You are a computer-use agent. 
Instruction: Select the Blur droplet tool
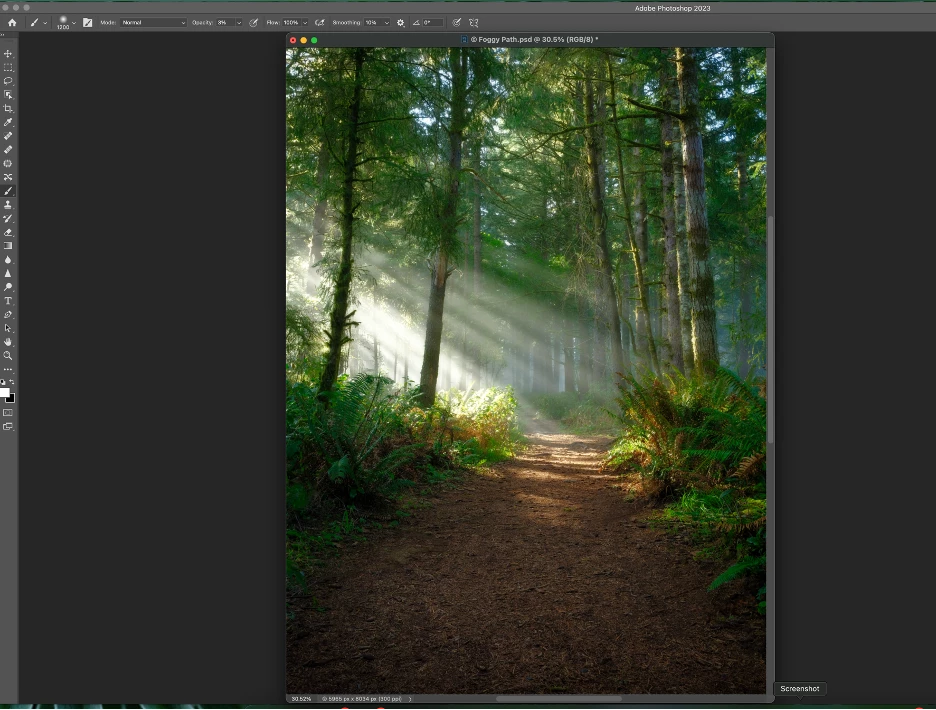coord(8,260)
